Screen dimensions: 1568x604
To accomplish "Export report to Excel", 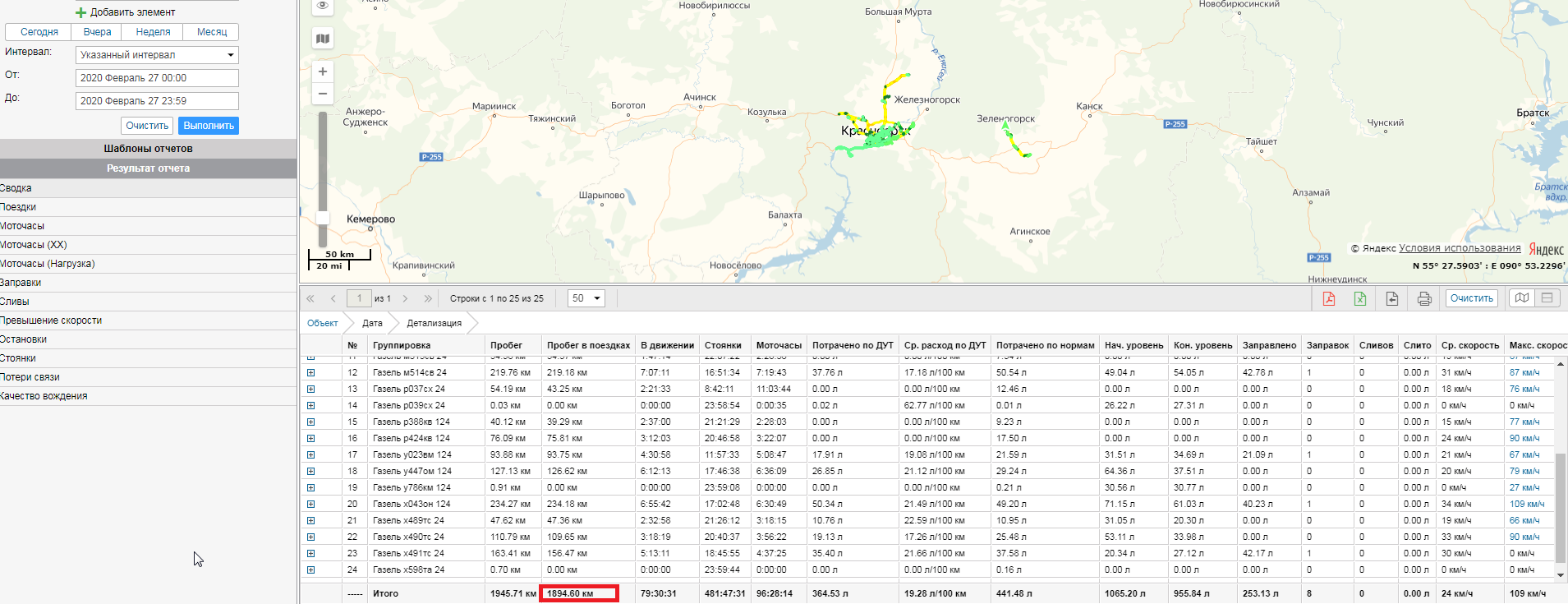I will point(1360,298).
